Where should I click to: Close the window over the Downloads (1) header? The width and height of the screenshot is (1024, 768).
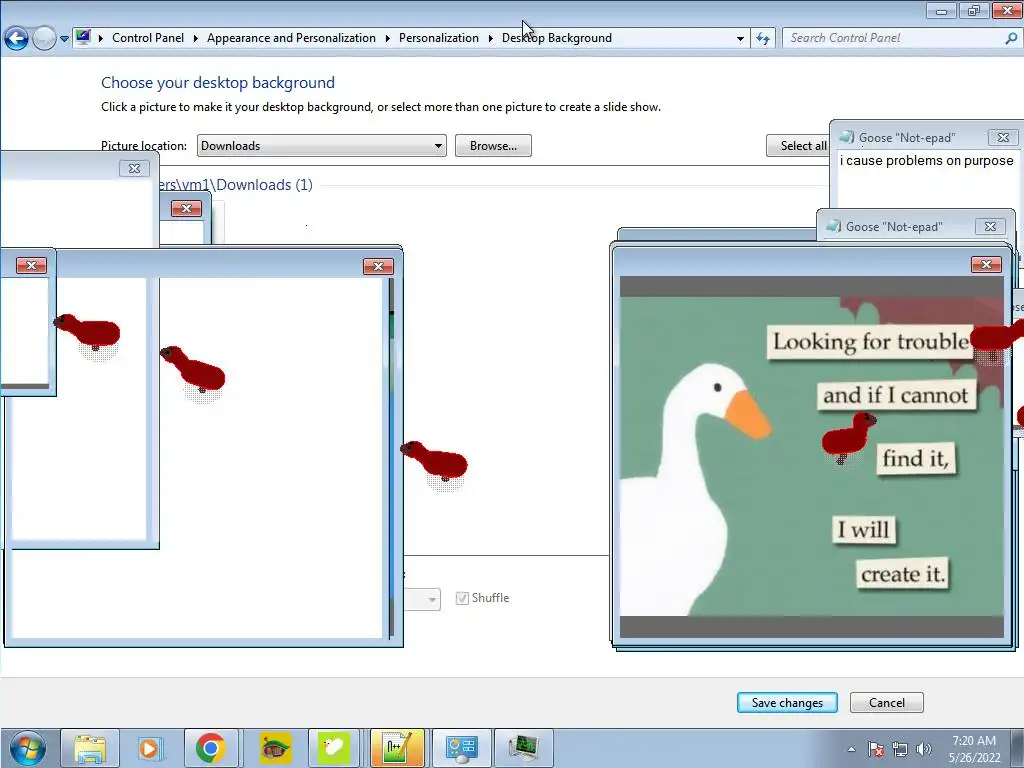pos(186,208)
